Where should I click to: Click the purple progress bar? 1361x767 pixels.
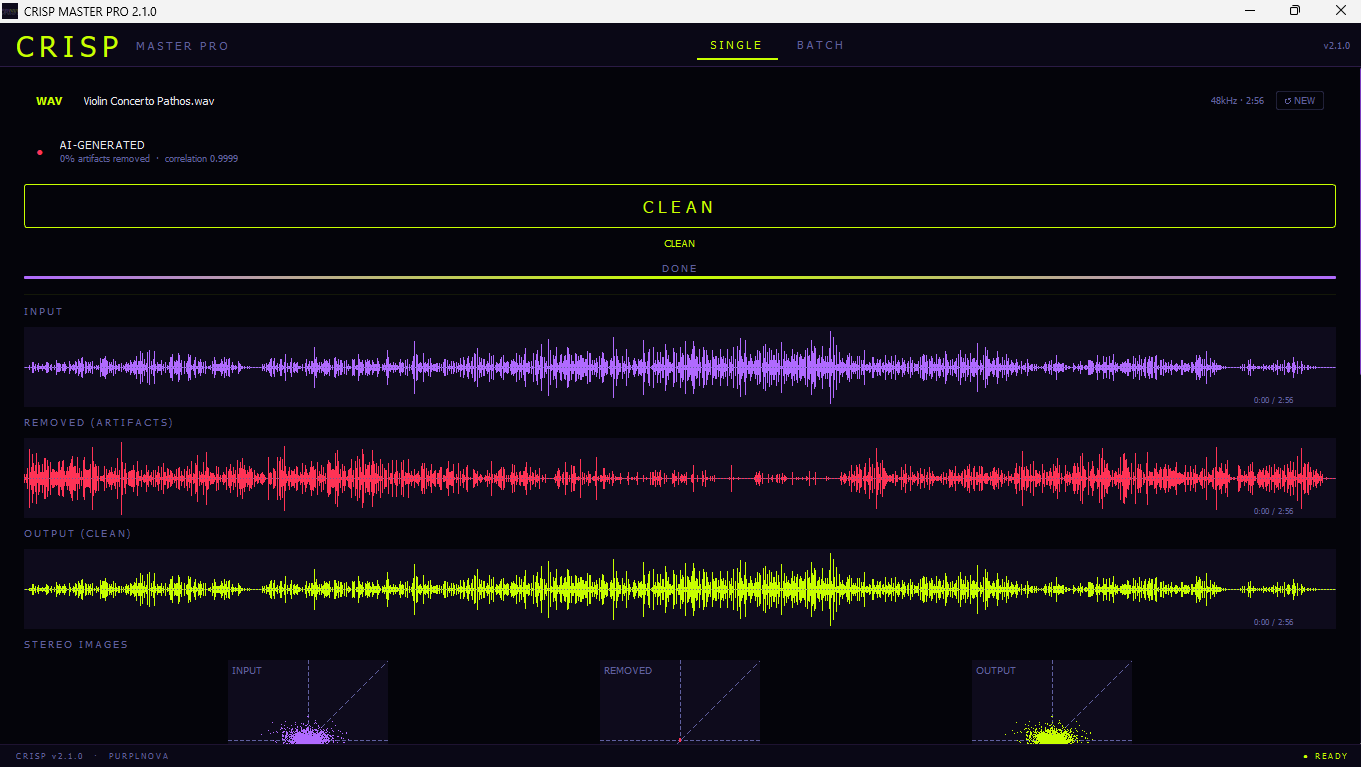679,277
